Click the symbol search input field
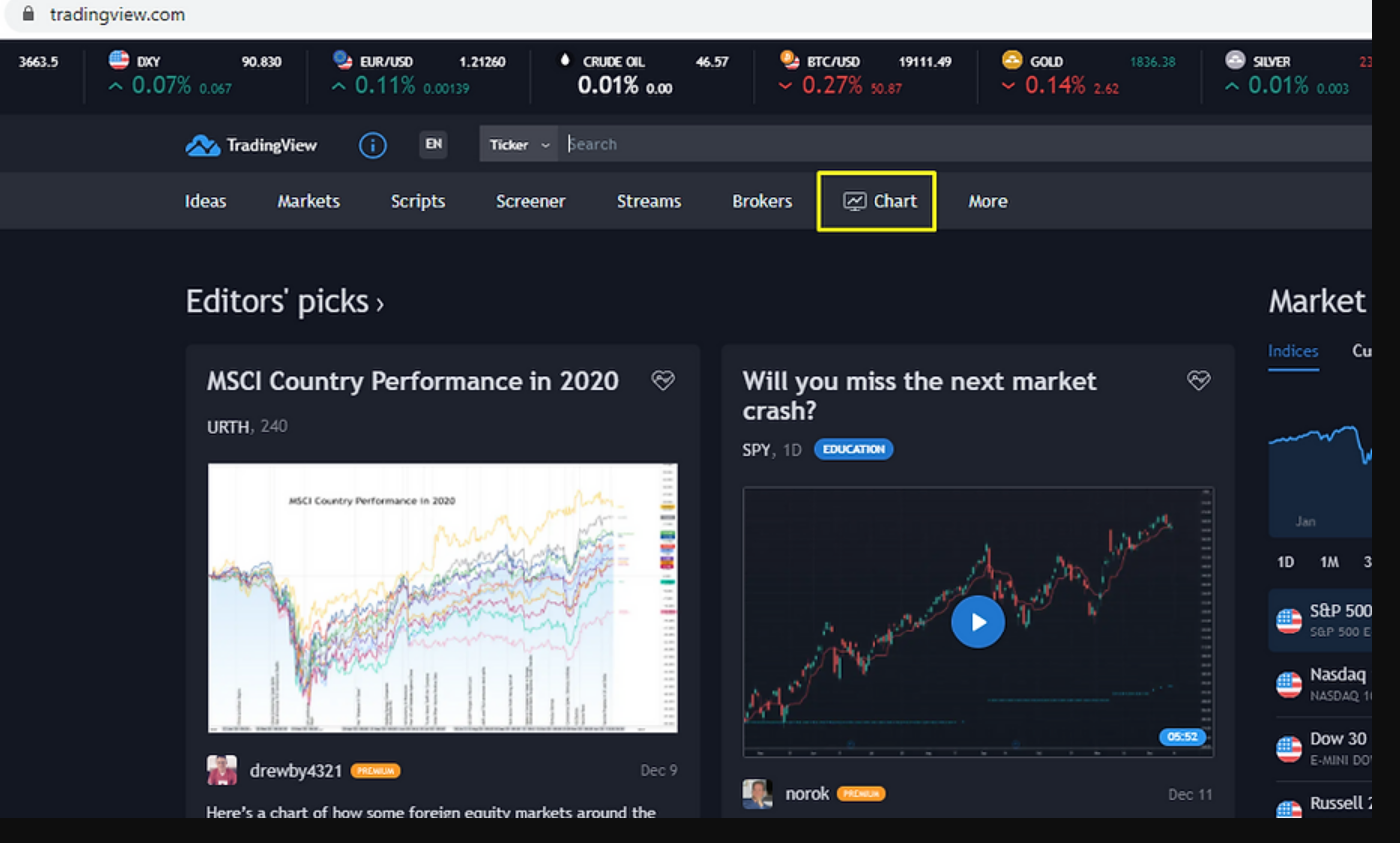 pos(897,144)
